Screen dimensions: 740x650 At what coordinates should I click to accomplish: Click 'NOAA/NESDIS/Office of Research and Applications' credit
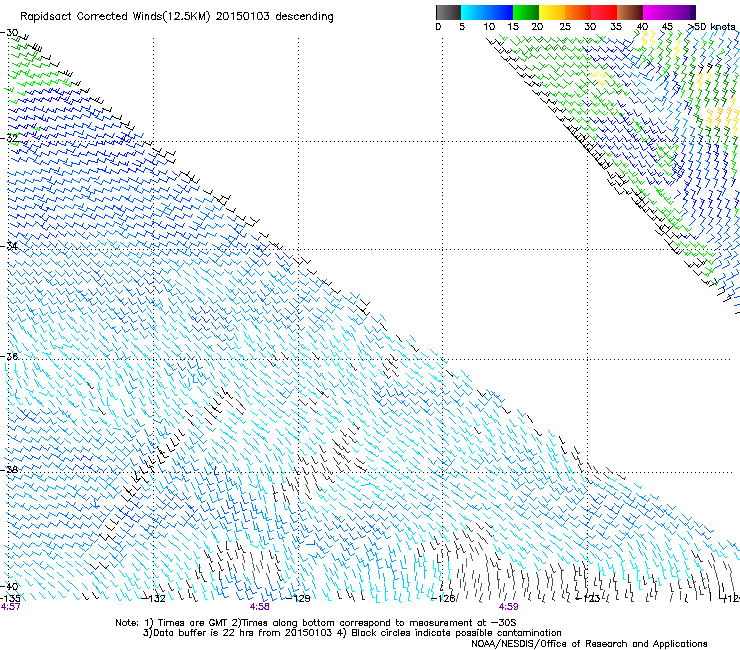589,644
